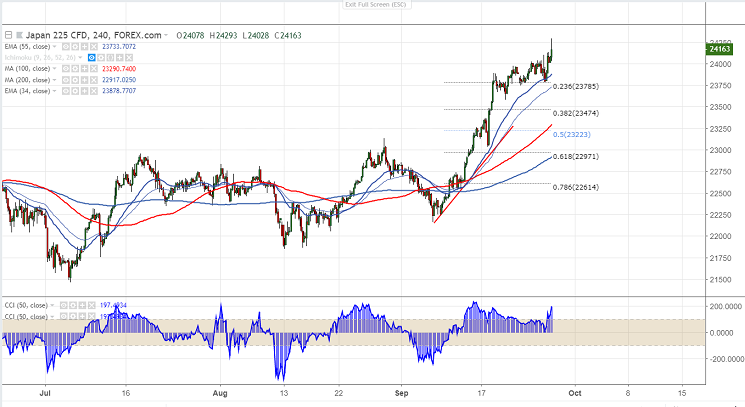745x407 pixels.
Task: Click the green 24163 current price label
Action: [719, 49]
